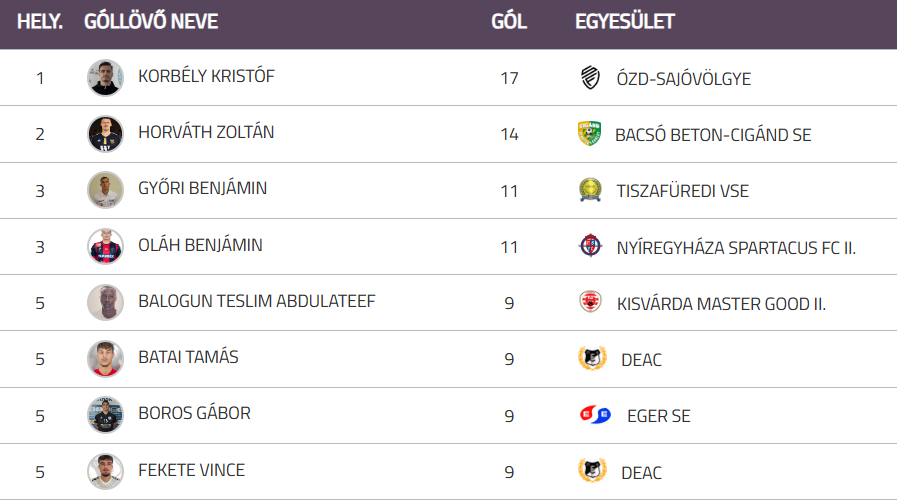Open the Tiszafüredi VSE team link

[x=683, y=190]
